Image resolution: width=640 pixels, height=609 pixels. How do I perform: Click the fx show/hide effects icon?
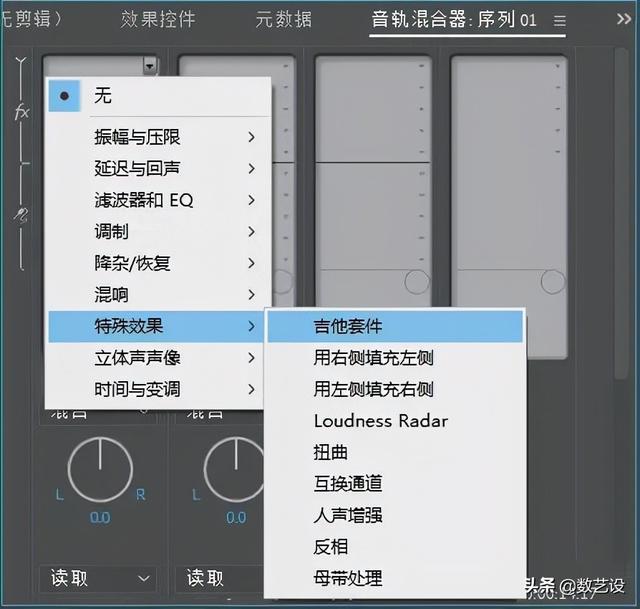21,113
